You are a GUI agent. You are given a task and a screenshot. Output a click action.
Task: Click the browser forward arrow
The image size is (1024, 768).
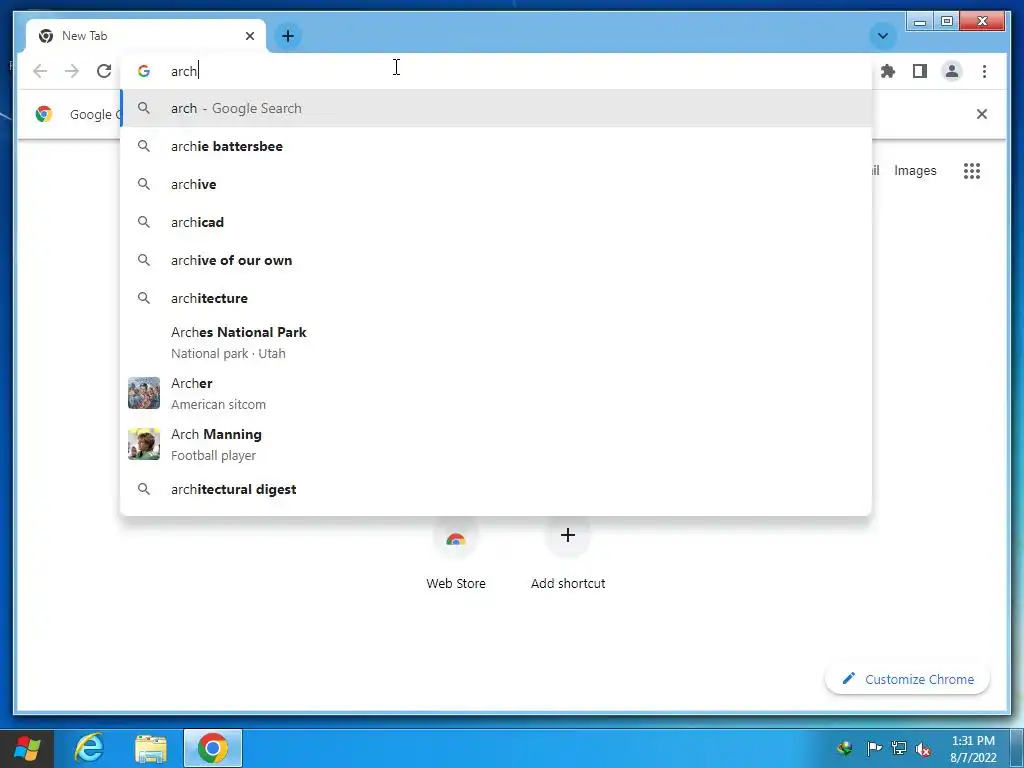click(x=72, y=71)
